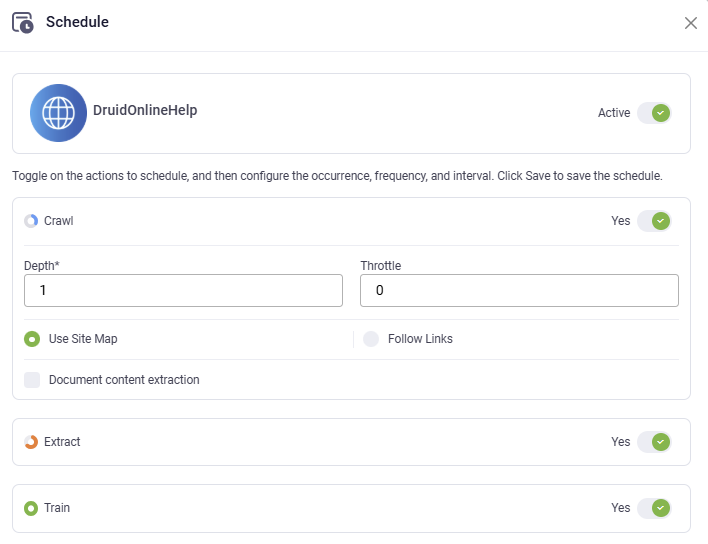Select the Use Site Map radio button

[x=32, y=339]
